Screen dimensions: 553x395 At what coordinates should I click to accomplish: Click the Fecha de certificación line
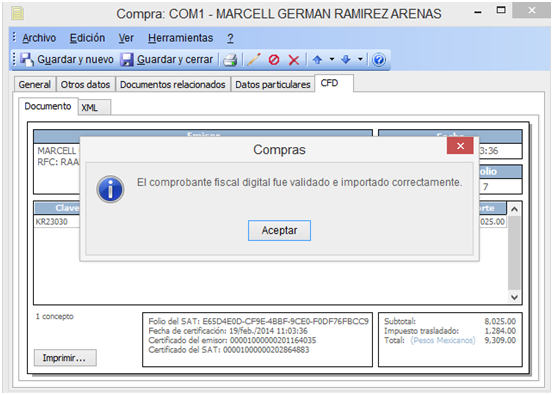point(228,331)
